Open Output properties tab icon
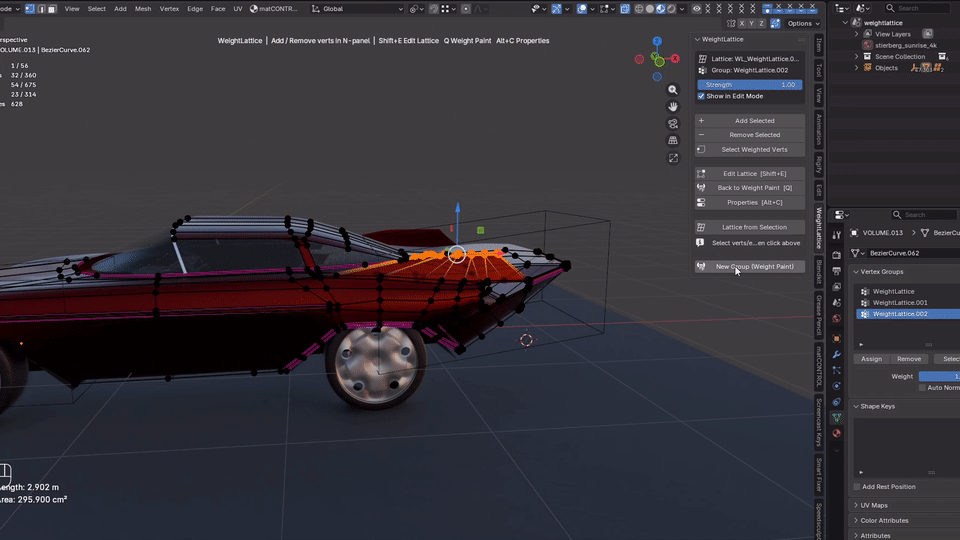The width and height of the screenshot is (960, 540). [x=837, y=271]
